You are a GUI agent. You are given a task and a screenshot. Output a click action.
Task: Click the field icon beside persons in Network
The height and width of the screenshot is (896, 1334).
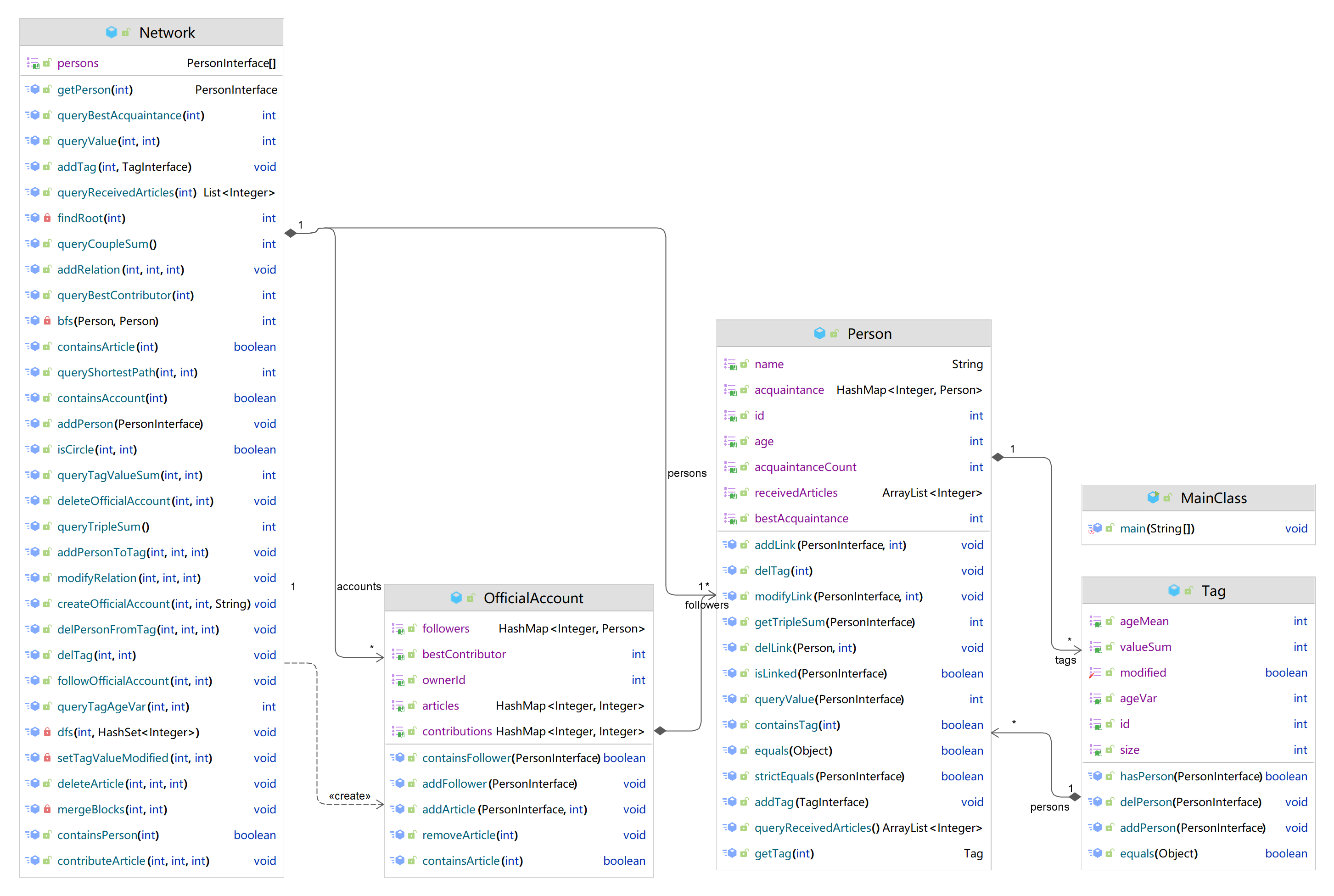(x=33, y=63)
